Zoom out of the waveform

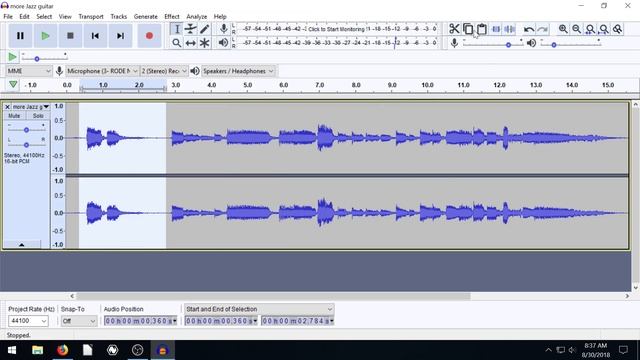pyautogui.click(x=576, y=29)
